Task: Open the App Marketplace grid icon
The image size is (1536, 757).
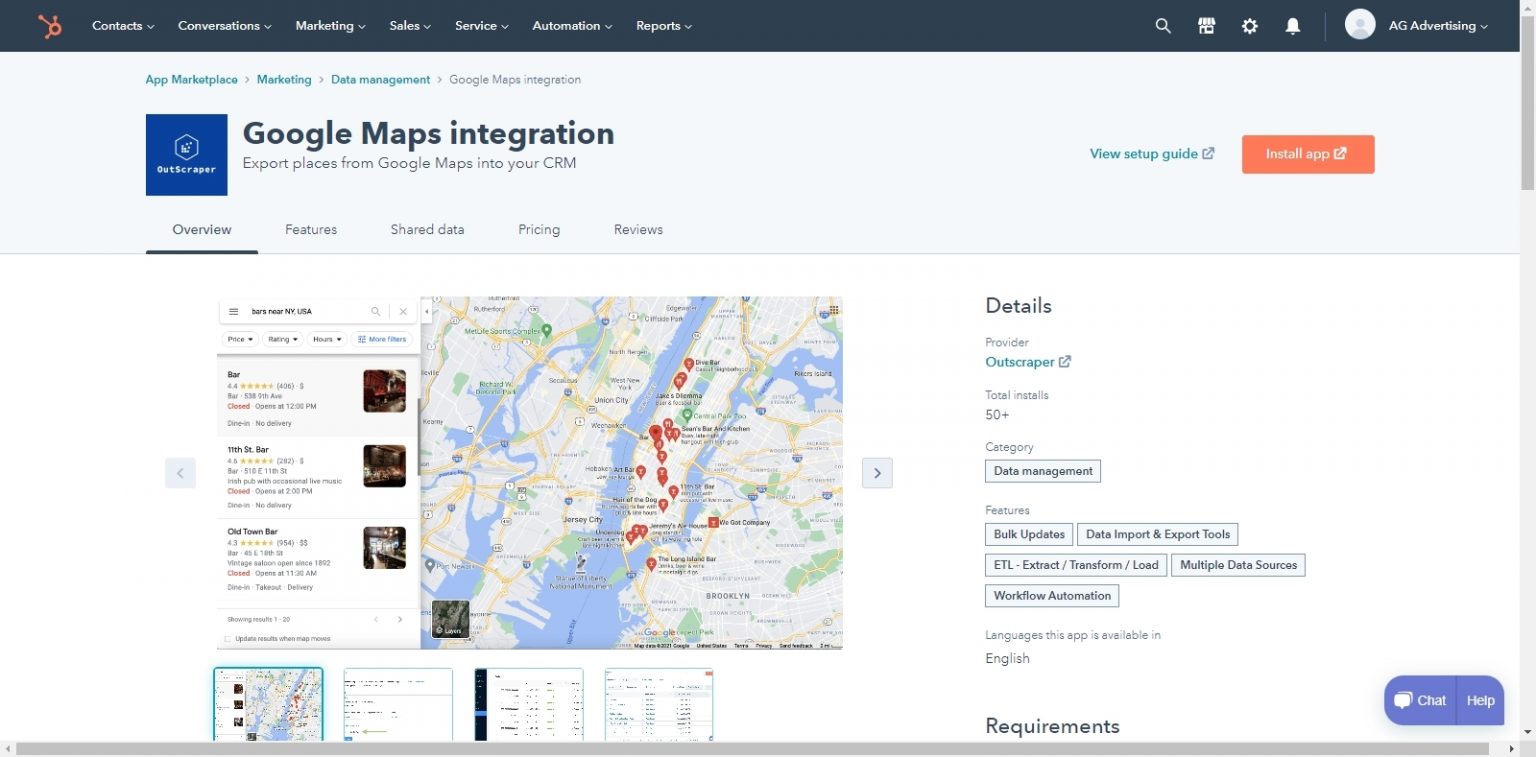Action: click(x=1206, y=26)
